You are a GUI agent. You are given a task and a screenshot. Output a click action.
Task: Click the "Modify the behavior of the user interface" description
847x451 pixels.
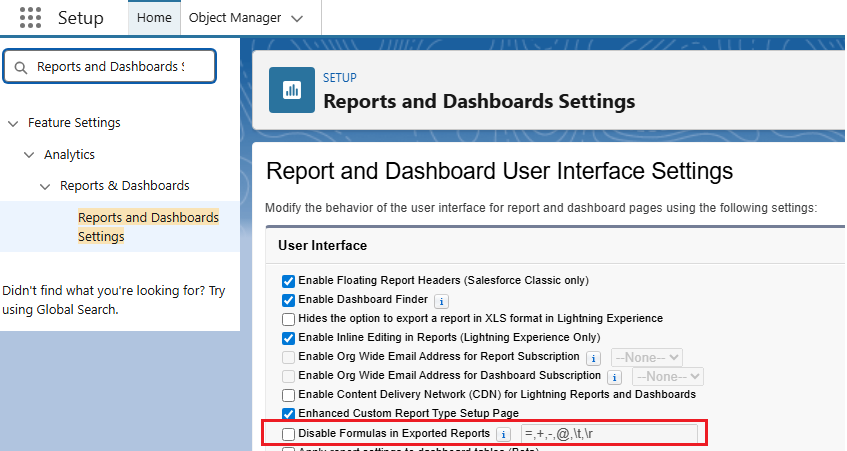tap(541, 208)
